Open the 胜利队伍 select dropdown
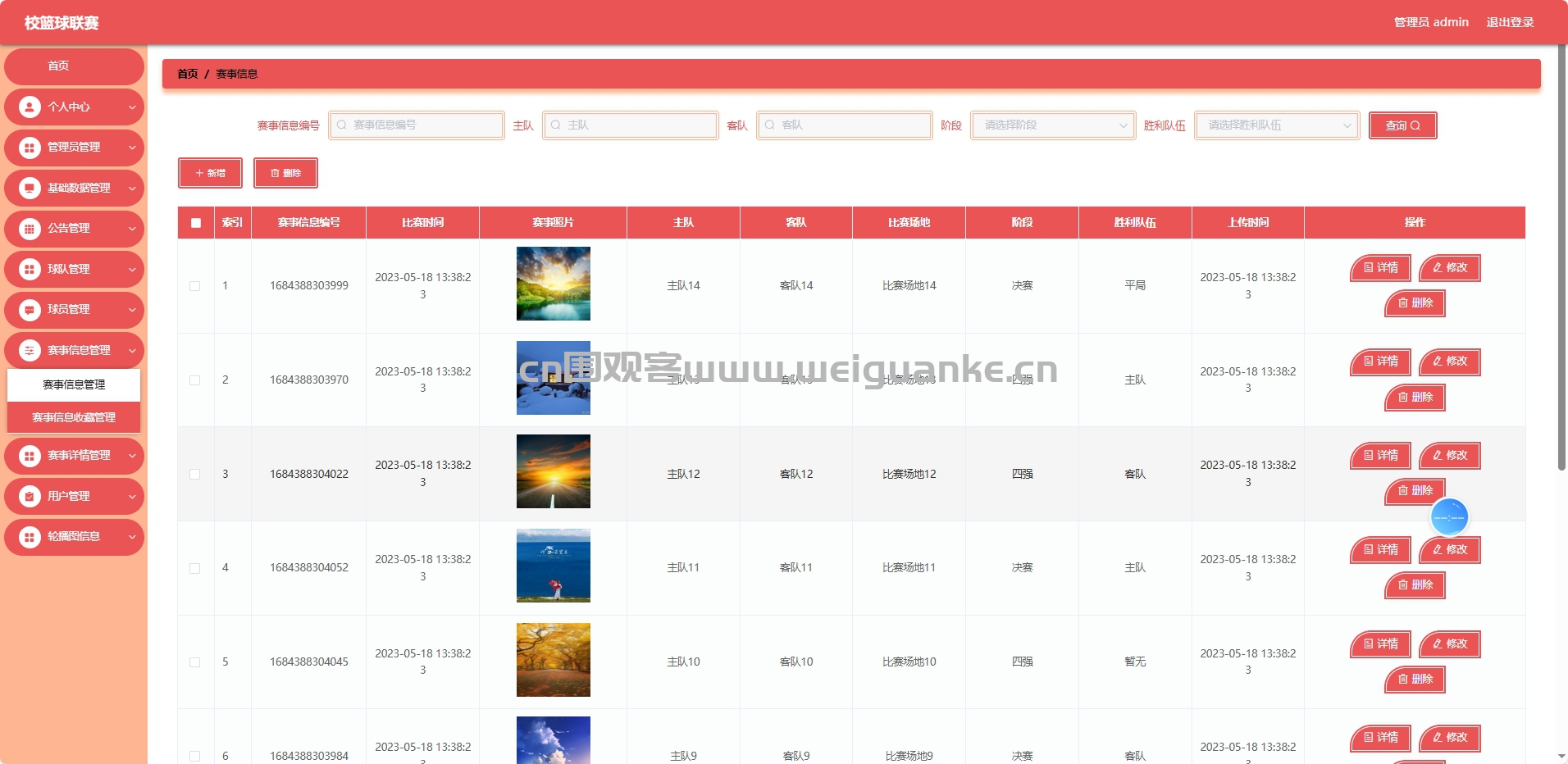1568x764 pixels. click(x=1277, y=125)
